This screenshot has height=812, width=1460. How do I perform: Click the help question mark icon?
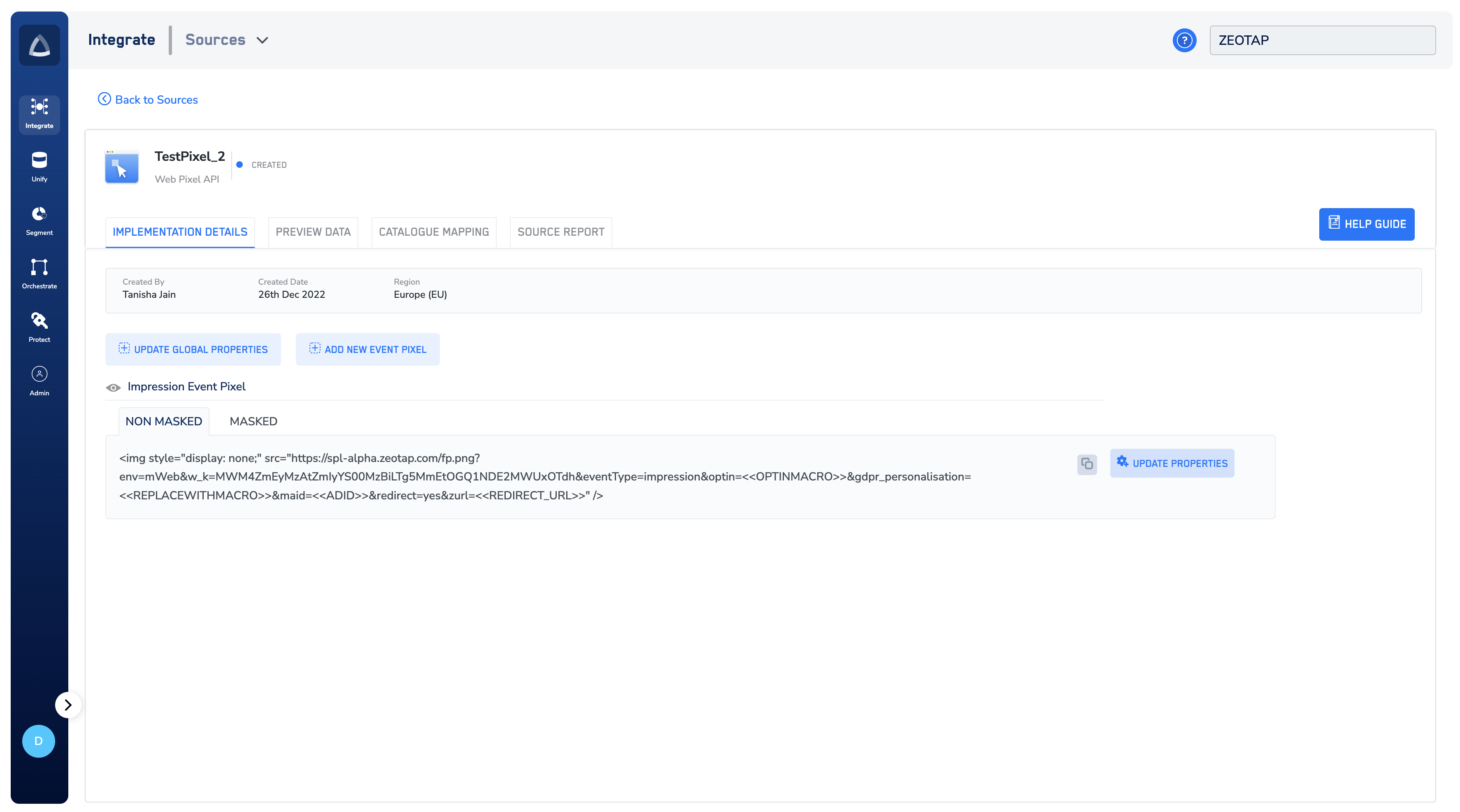pyautogui.click(x=1184, y=40)
